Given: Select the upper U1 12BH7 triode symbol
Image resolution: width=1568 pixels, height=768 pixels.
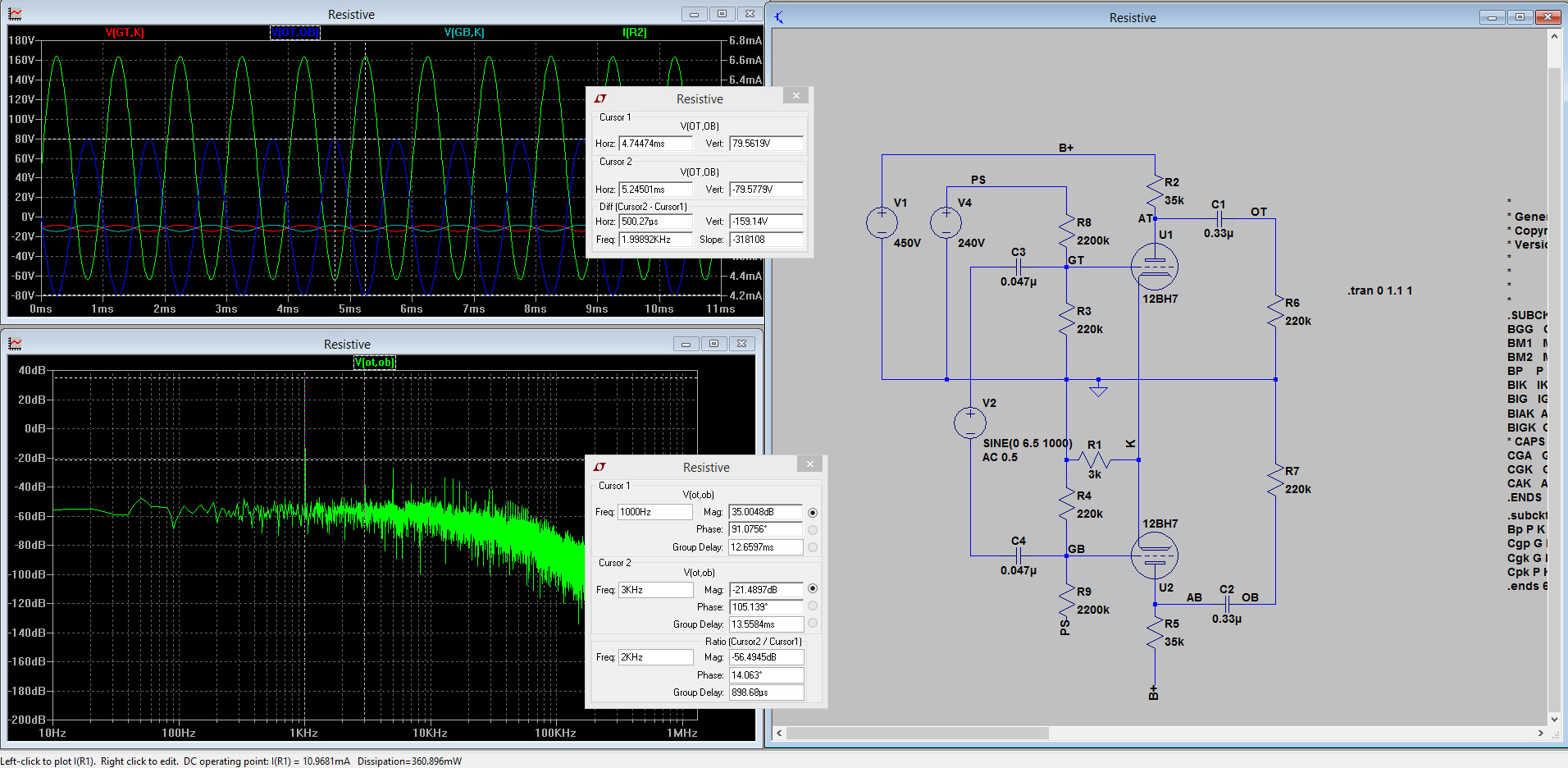Looking at the screenshot, I should [1154, 267].
